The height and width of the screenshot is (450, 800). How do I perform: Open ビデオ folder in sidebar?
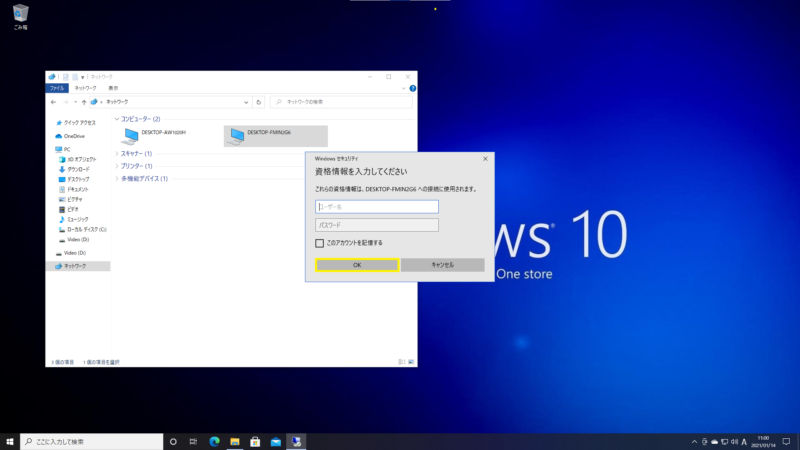[x=68, y=210]
